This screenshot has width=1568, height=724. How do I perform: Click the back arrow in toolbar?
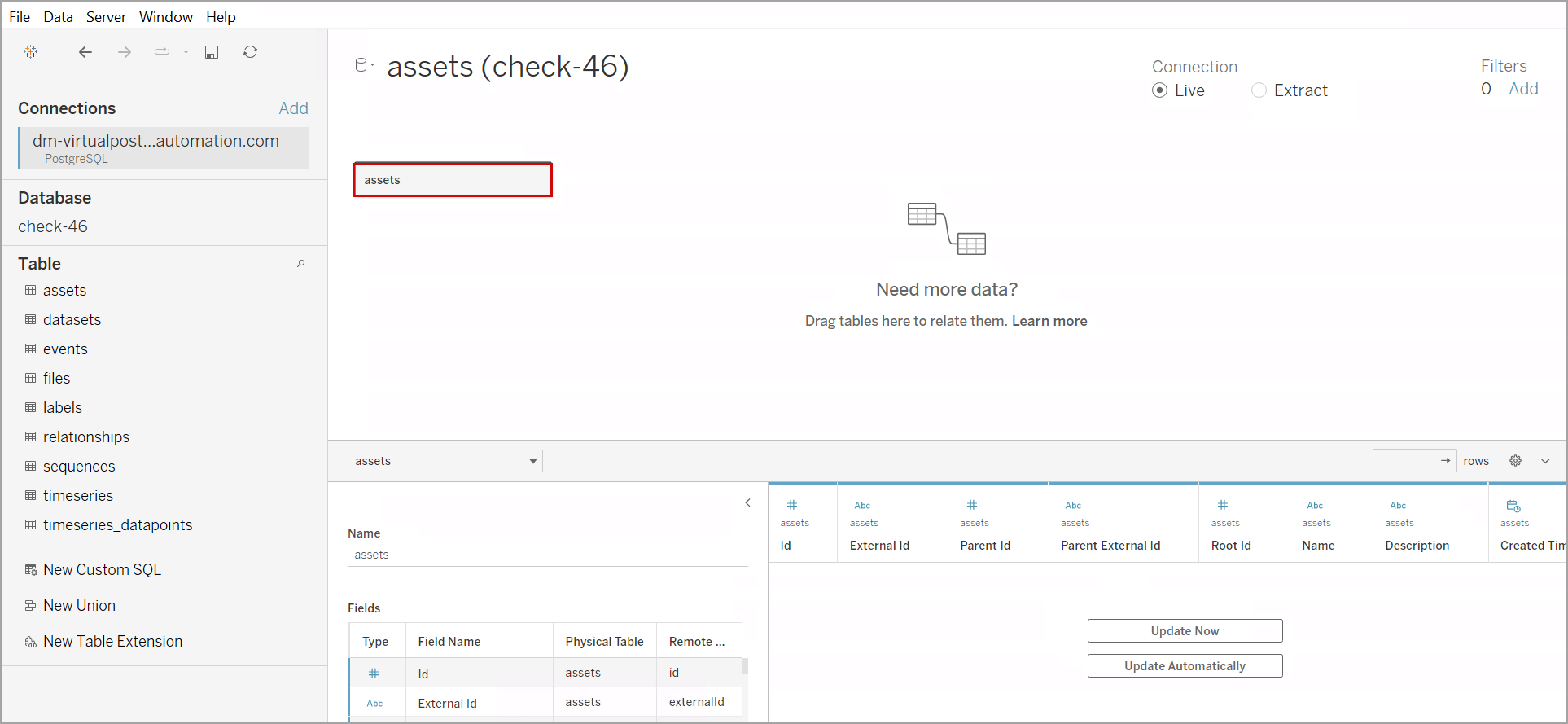pyautogui.click(x=85, y=52)
